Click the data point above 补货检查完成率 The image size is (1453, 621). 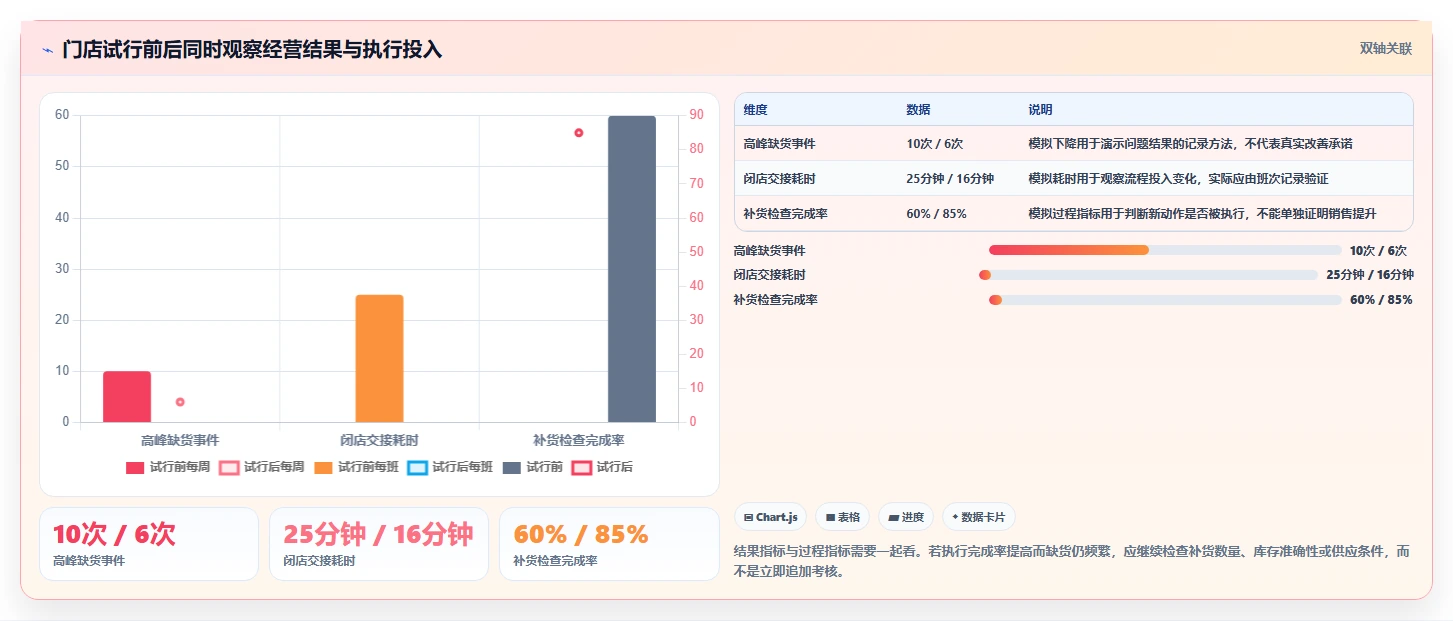578,133
